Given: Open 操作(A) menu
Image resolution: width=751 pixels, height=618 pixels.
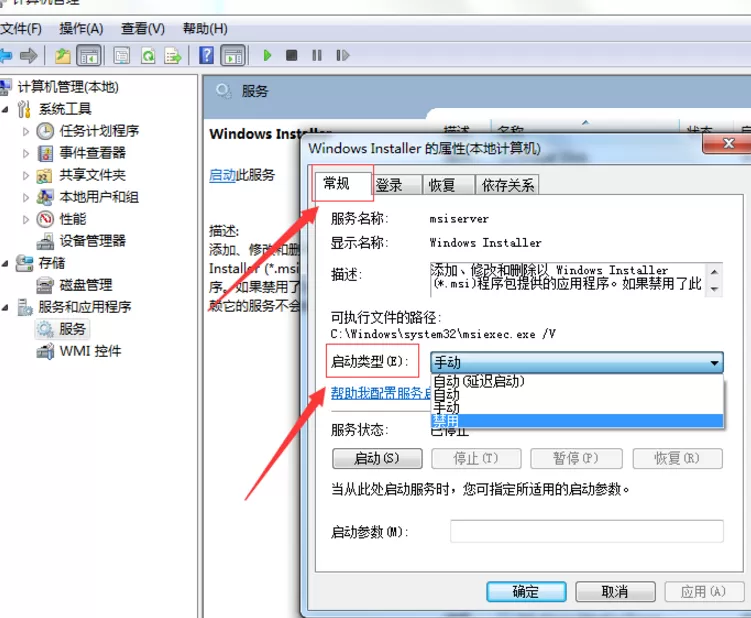Looking at the screenshot, I should (x=81, y=29).
